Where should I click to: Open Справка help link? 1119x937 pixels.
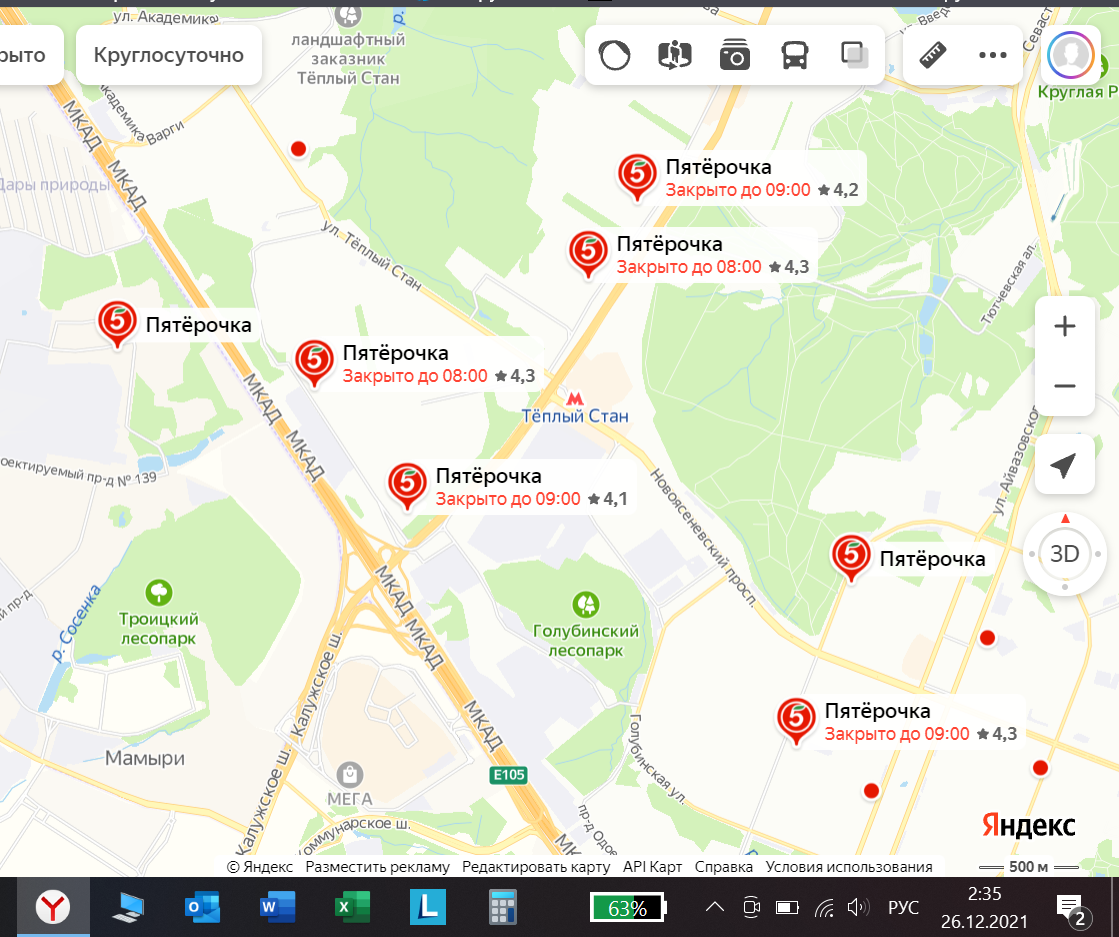tap(724, 867)
